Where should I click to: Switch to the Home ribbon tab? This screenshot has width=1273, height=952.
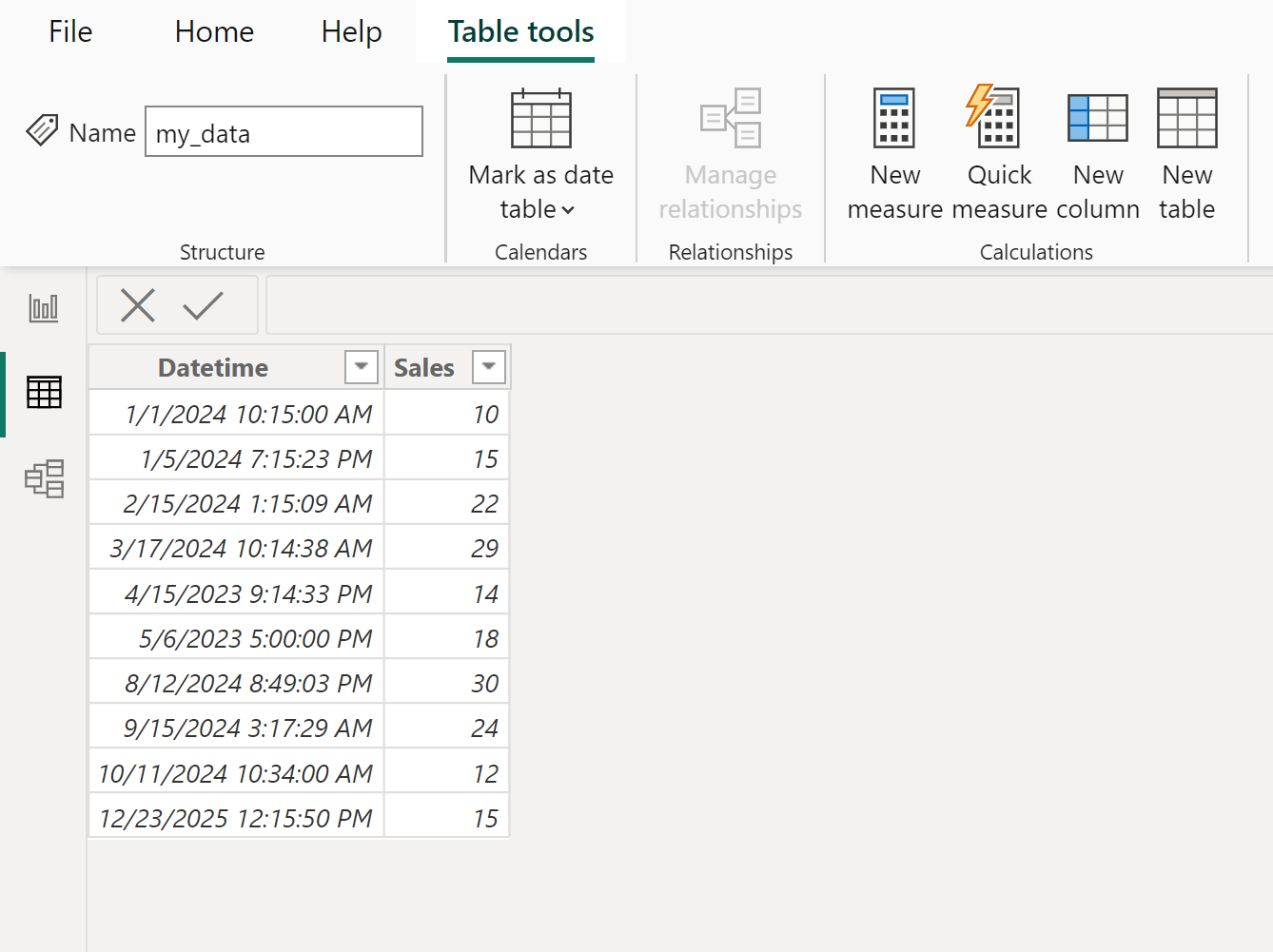(213, 31)
